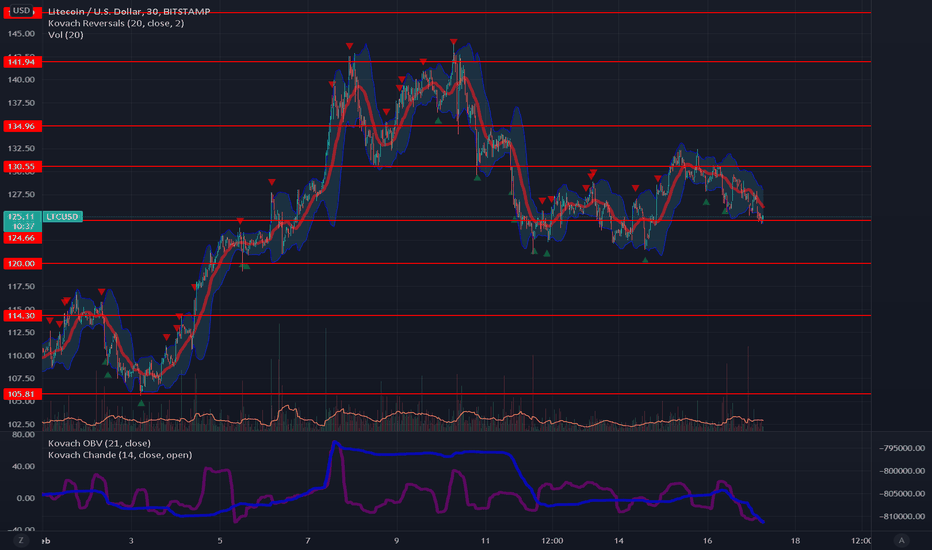
Task: Click the LTCUSD price label tag
Action: pos(62,216)
